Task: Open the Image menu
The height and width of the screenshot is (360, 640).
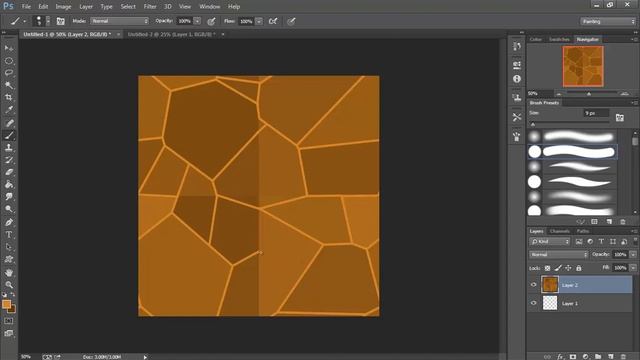Action: (63, 7)
